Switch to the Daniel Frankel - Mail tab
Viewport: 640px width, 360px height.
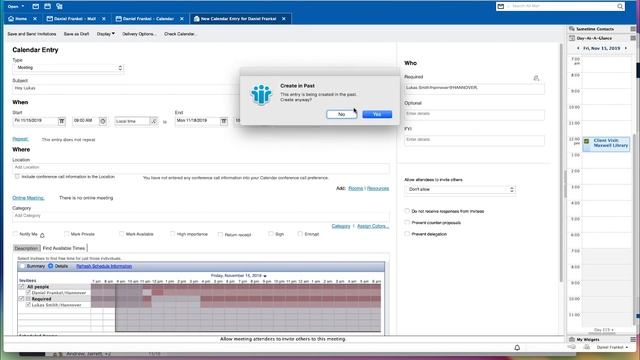72,19
